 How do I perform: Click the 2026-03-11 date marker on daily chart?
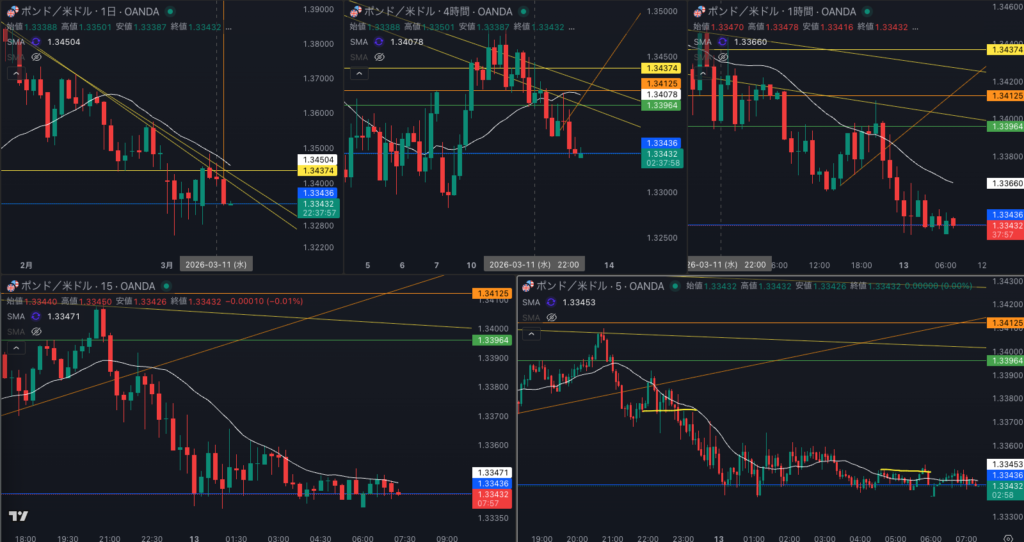[214, 265]
